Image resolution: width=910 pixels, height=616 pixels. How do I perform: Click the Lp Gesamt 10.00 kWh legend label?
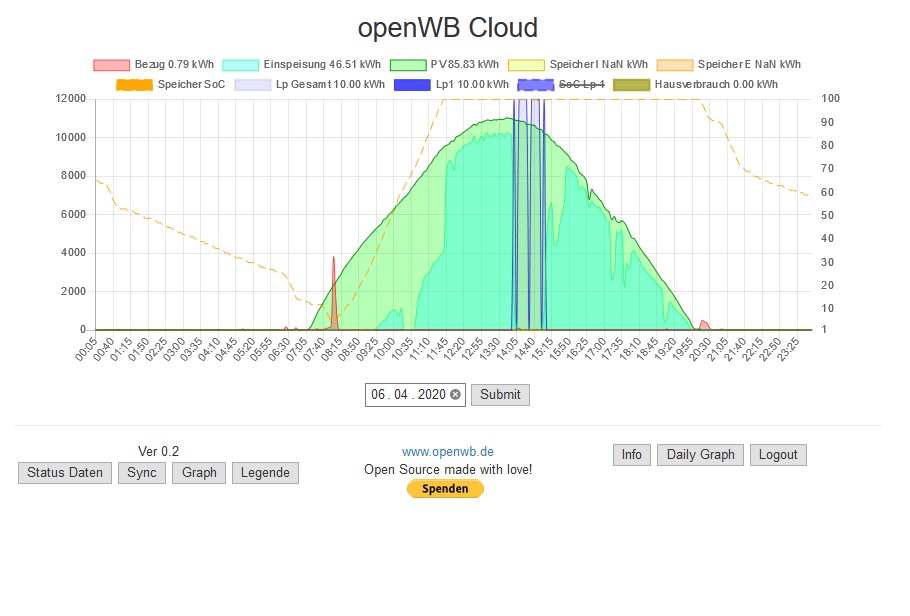[x=330, y=85]
